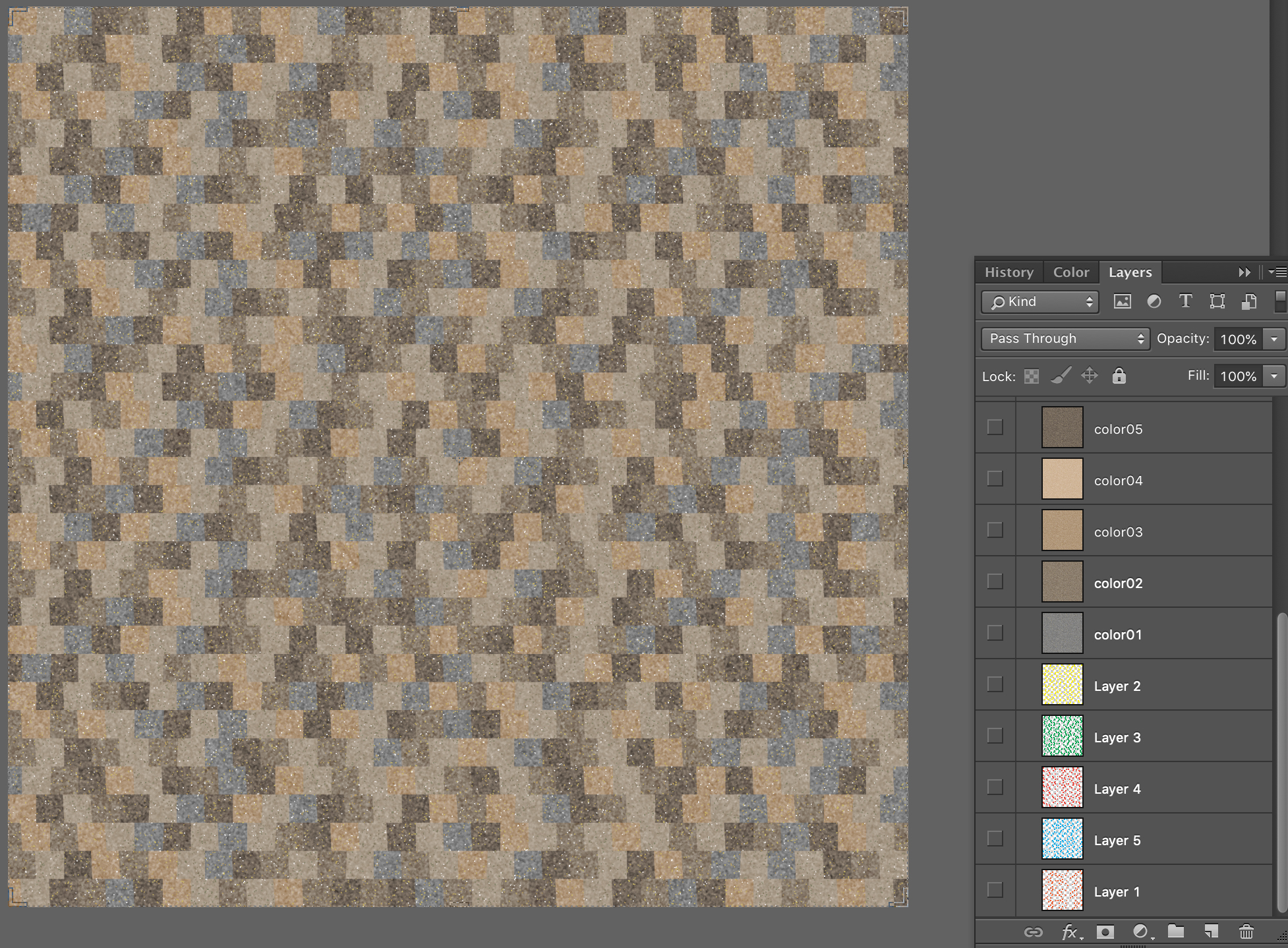Toggle layer filtering switch on
Screen dimensions: 1288x948
[x=1280, y=301]
